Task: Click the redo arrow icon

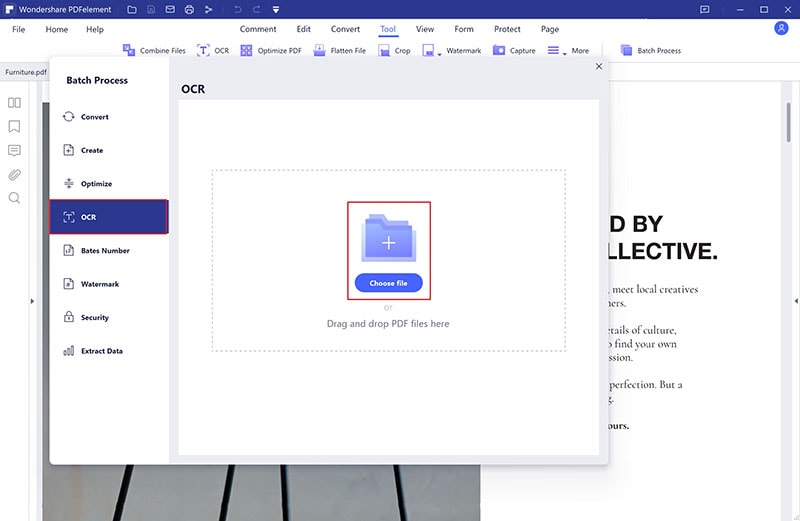Action: [x=256, y=9]
